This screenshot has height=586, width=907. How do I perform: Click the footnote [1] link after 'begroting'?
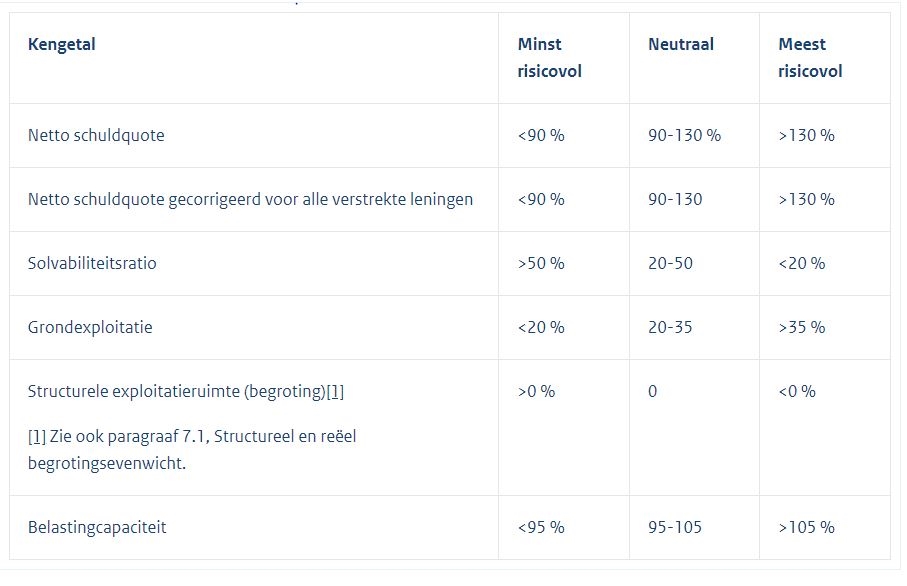335,392
